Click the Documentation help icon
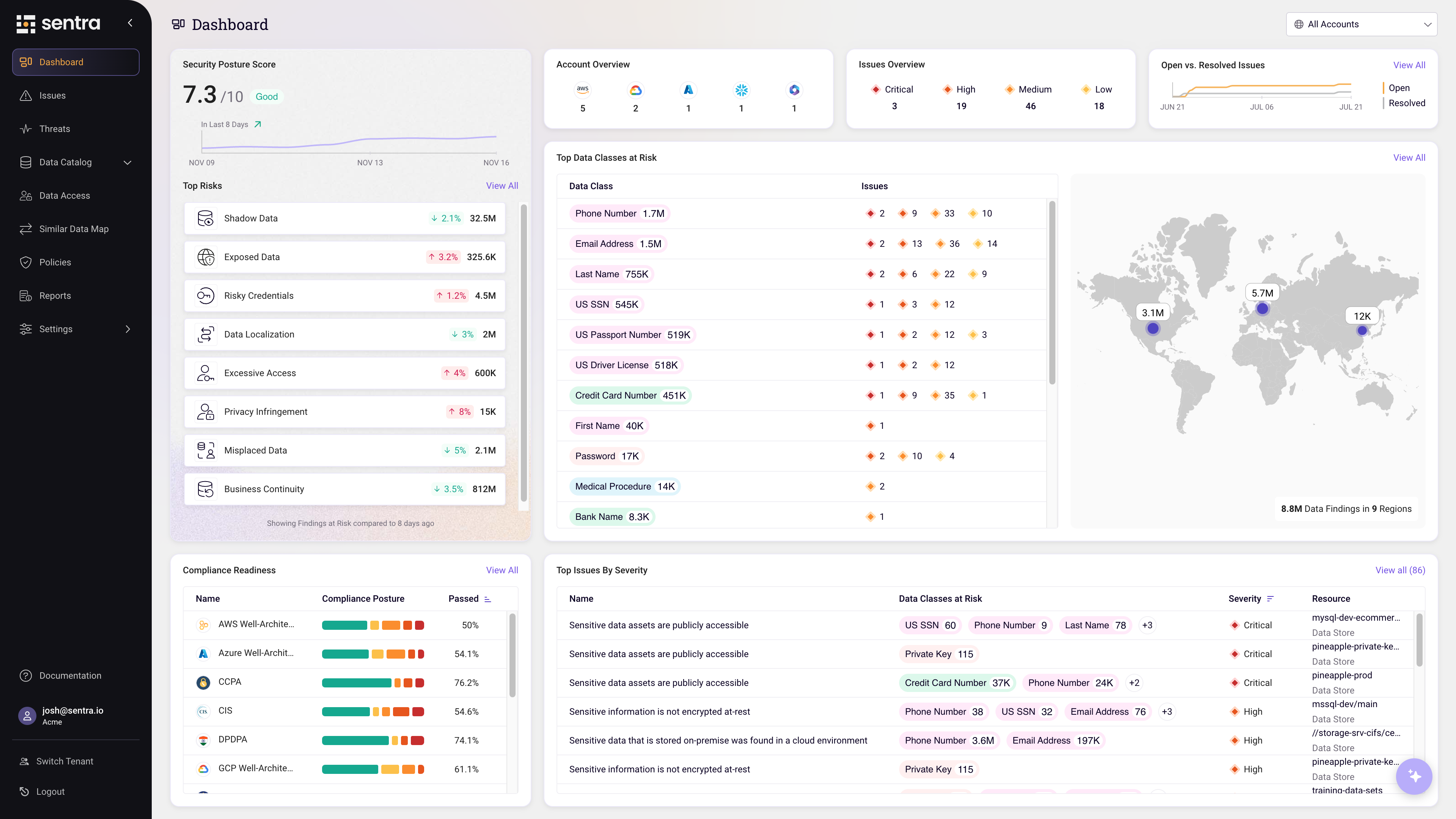 point(25,676)
